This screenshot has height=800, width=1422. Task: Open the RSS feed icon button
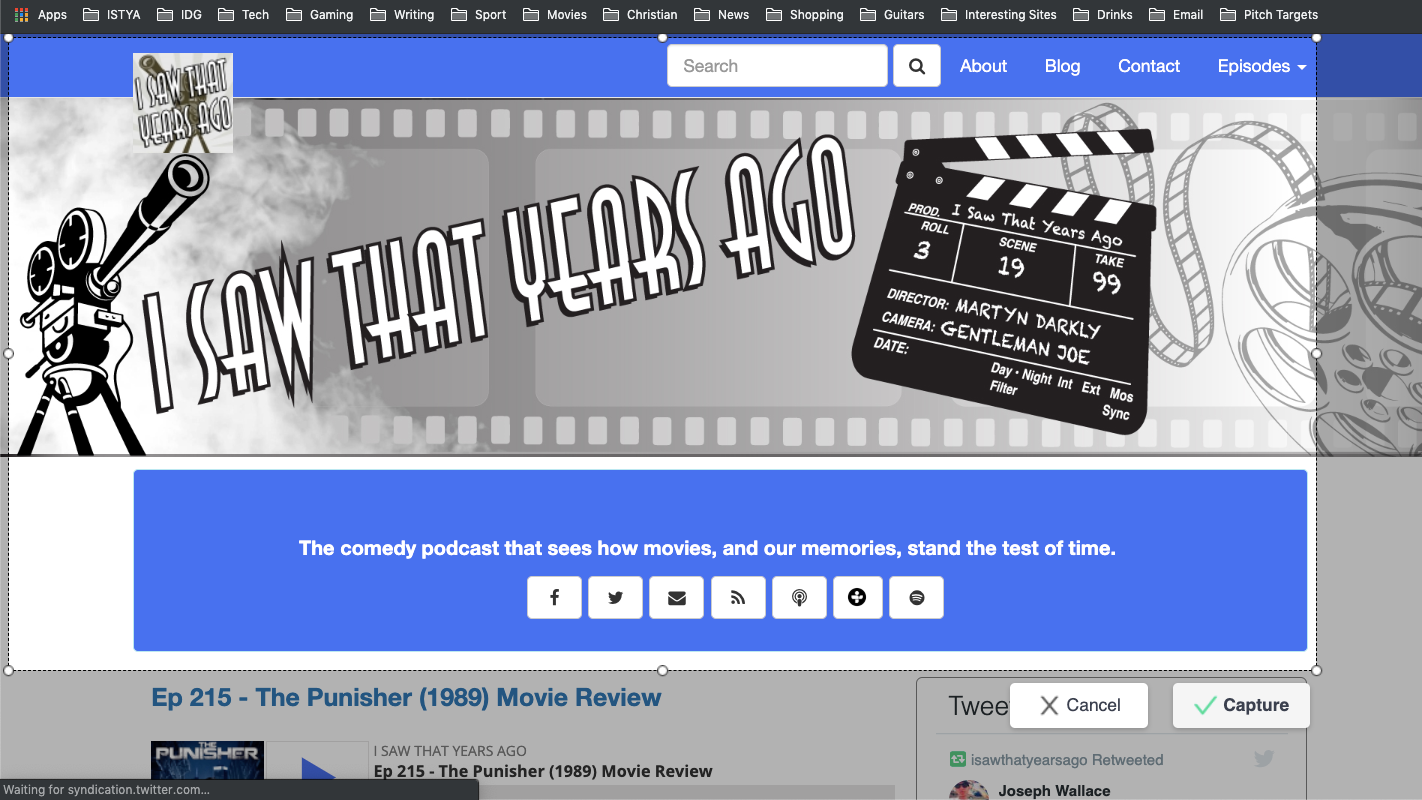(738, 598)
